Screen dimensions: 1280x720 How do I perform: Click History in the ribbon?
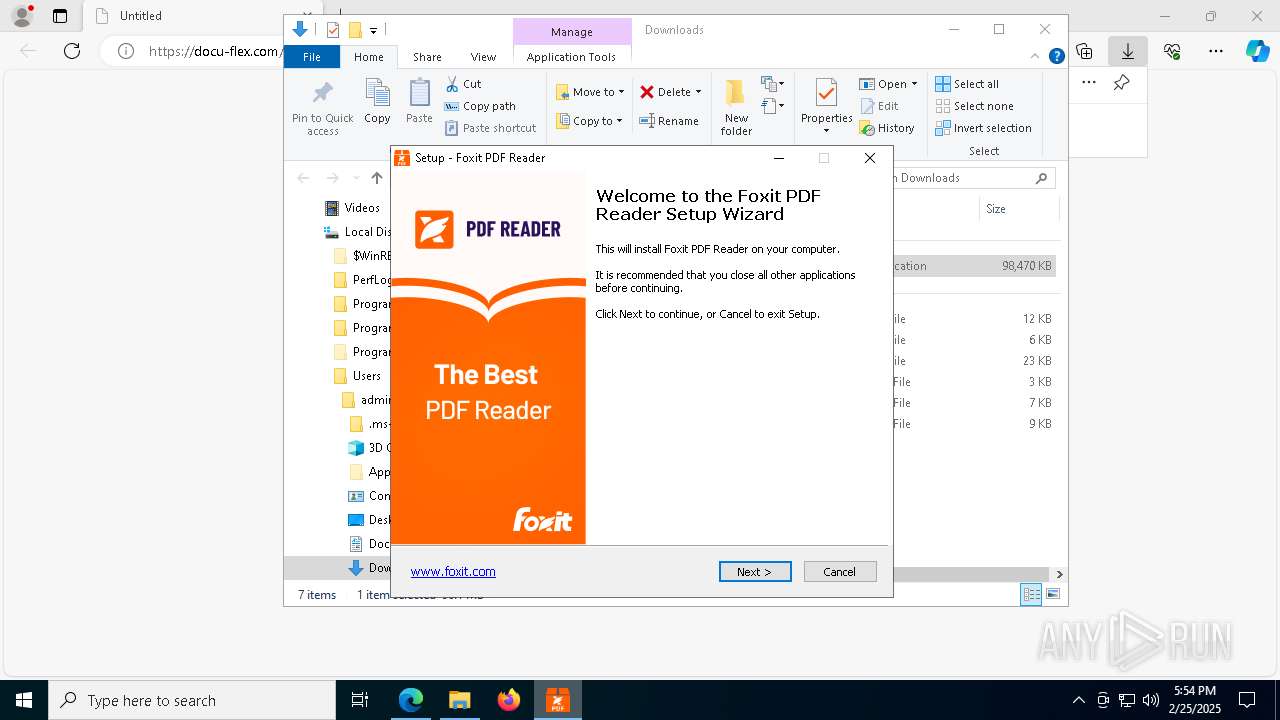pyautogui.click(x=887, y=128)
